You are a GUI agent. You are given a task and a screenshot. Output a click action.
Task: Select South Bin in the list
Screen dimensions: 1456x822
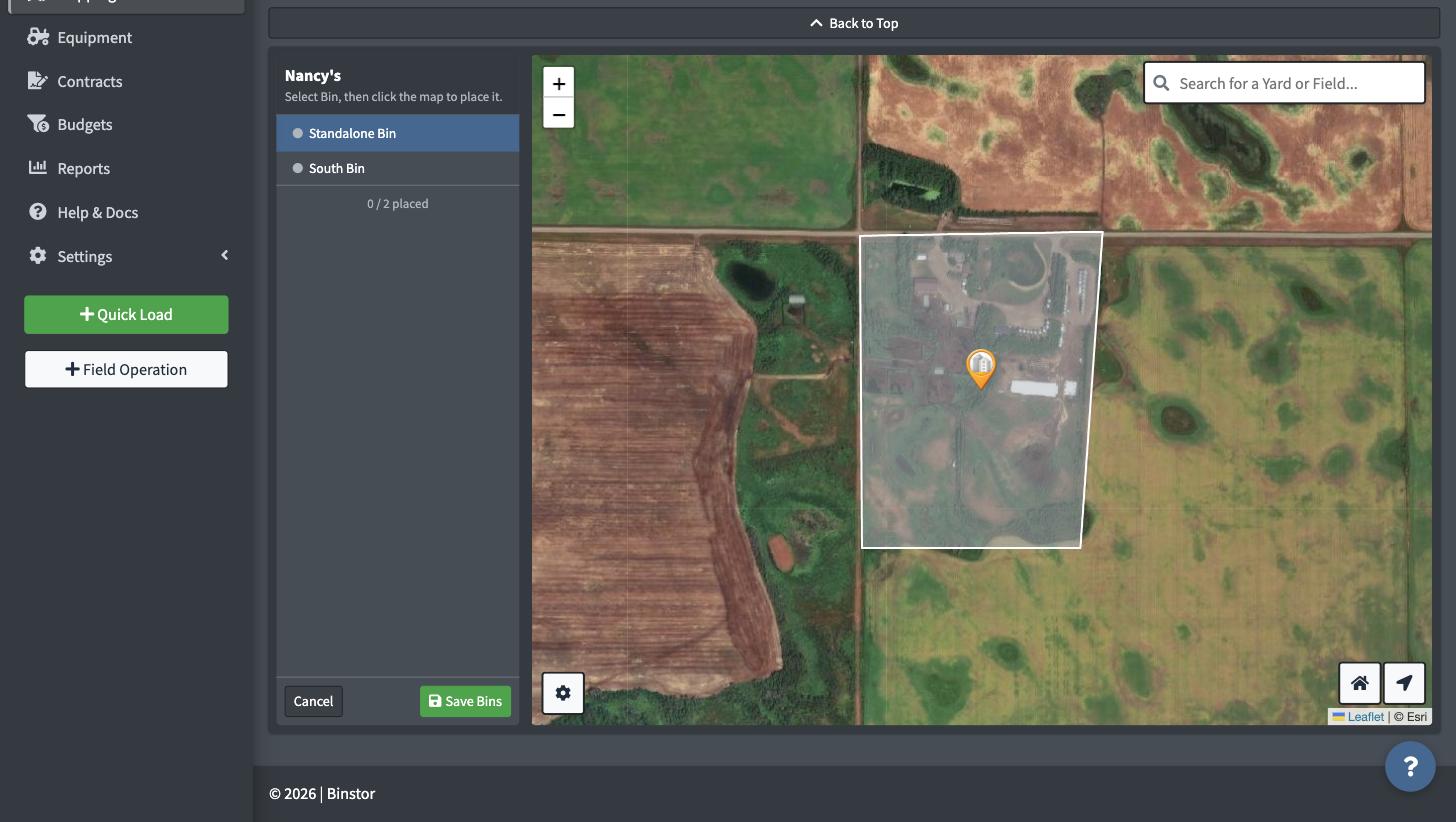[397, 168]
